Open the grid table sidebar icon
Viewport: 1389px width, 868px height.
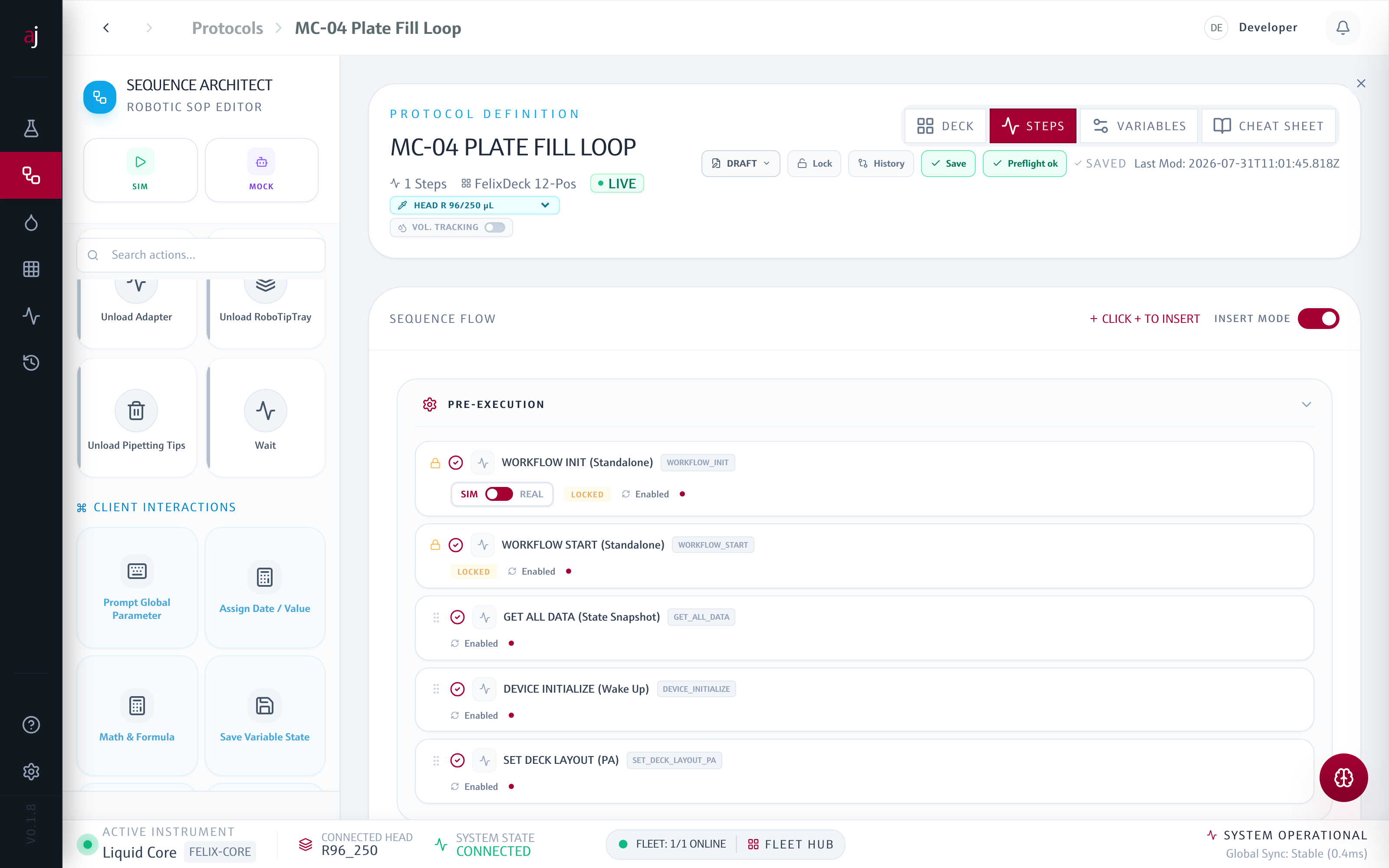31,269
